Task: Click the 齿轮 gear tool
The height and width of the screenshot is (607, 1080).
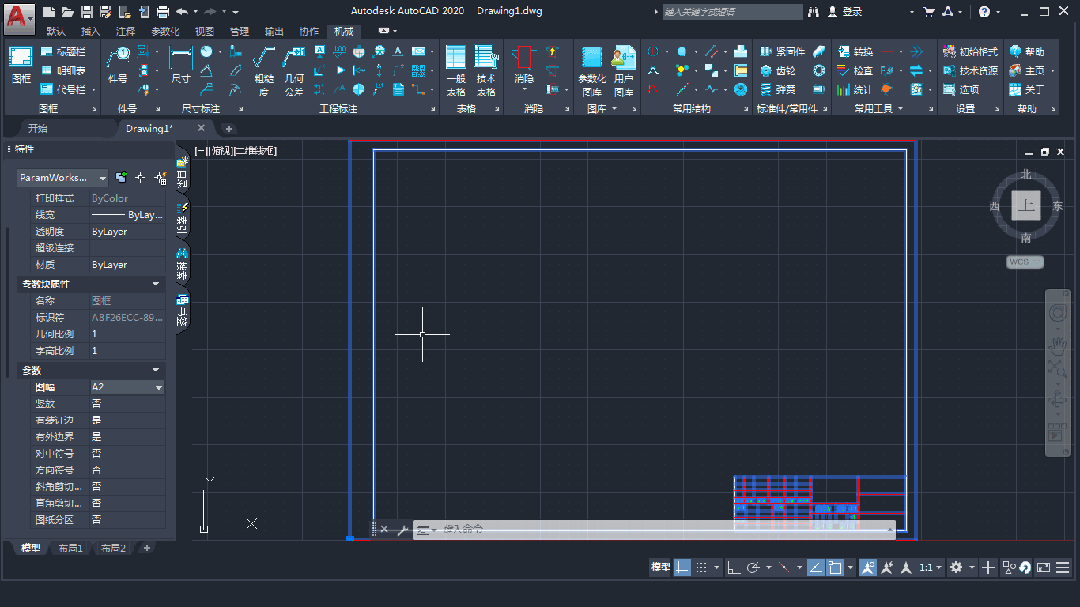Action: pos(778,70)
